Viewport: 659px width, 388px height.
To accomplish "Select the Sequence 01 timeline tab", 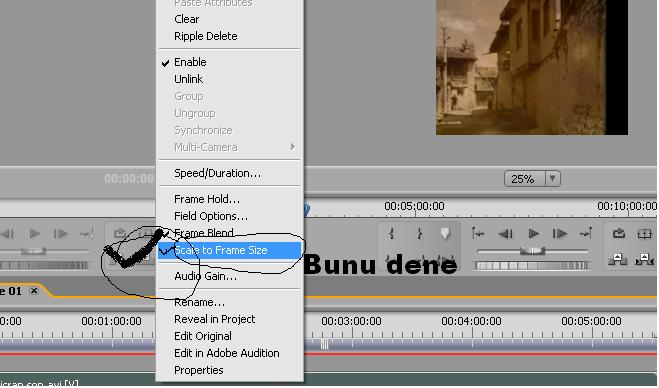I will (11, 291).
